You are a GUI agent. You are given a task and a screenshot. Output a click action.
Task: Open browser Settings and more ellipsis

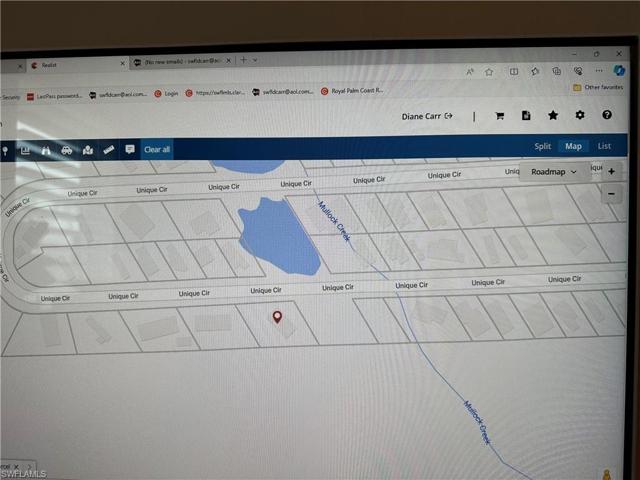(599, 71)
